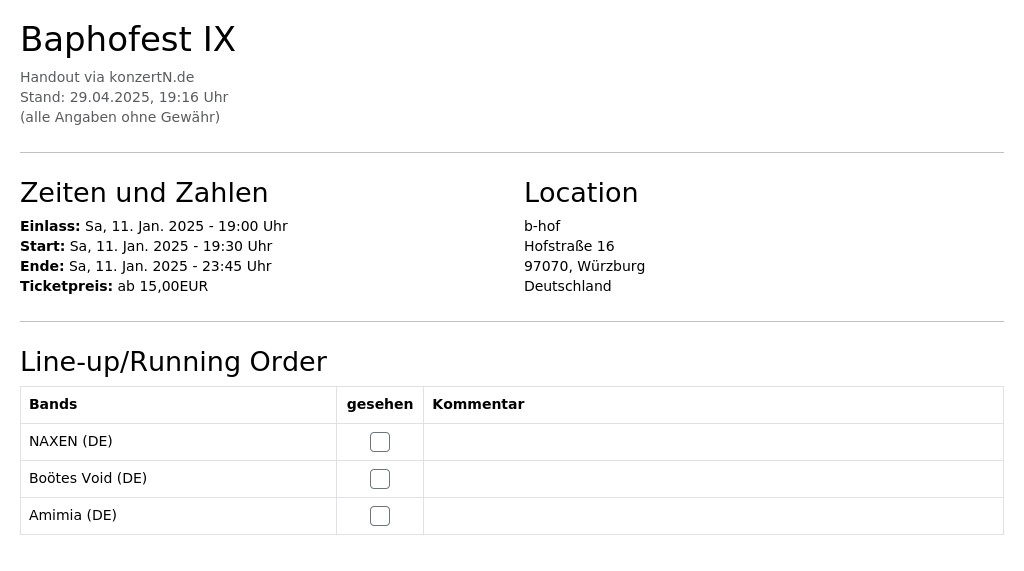Click the Bands column header

coord(53,404)
